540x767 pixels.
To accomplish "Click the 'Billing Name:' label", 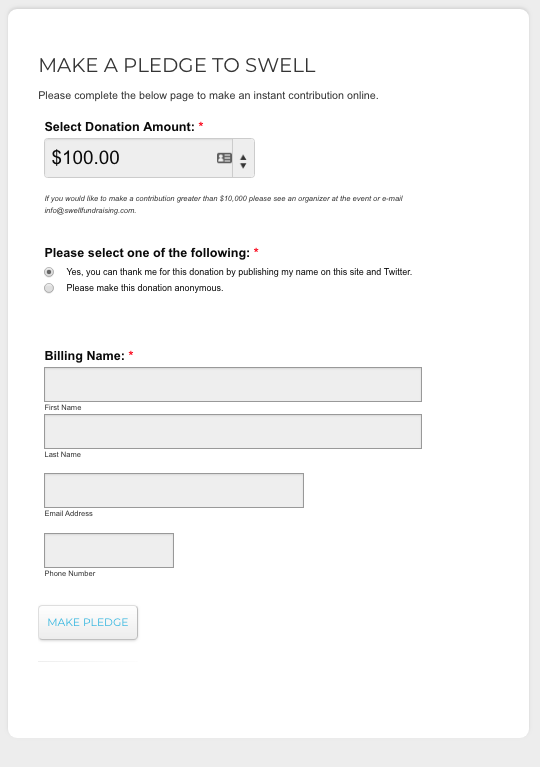I will coord(85,356).
